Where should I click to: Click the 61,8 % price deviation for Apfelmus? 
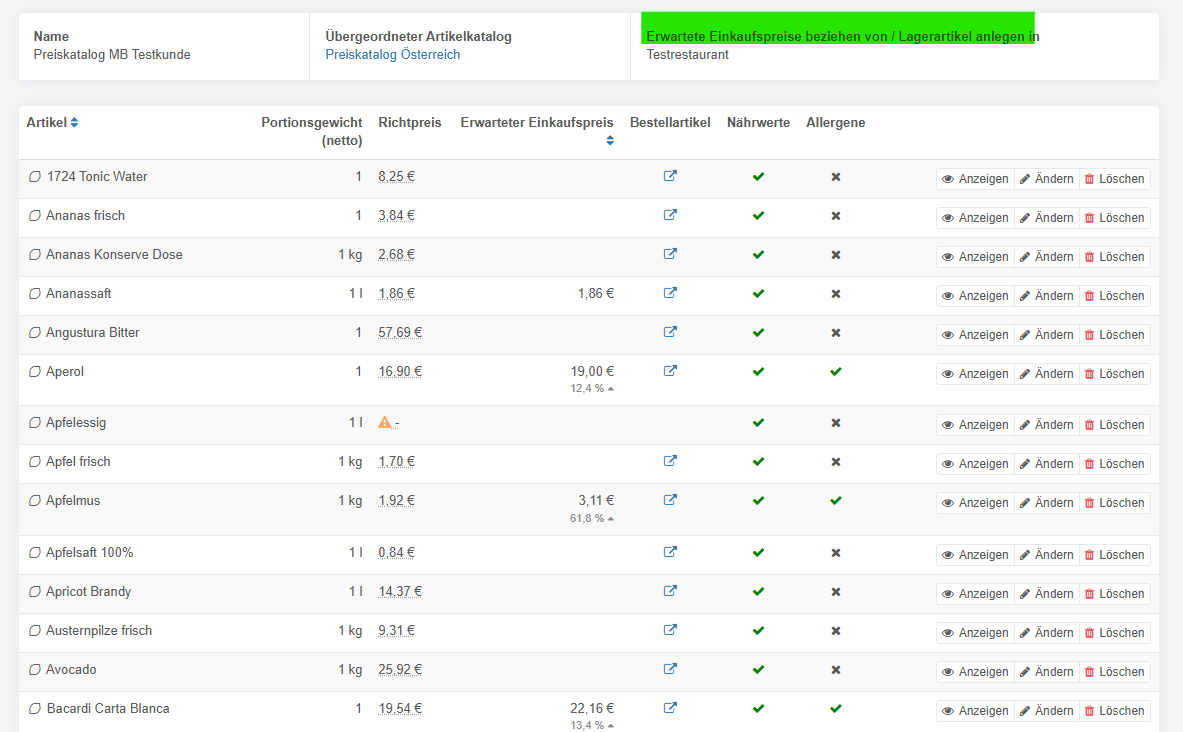point(592,518)
